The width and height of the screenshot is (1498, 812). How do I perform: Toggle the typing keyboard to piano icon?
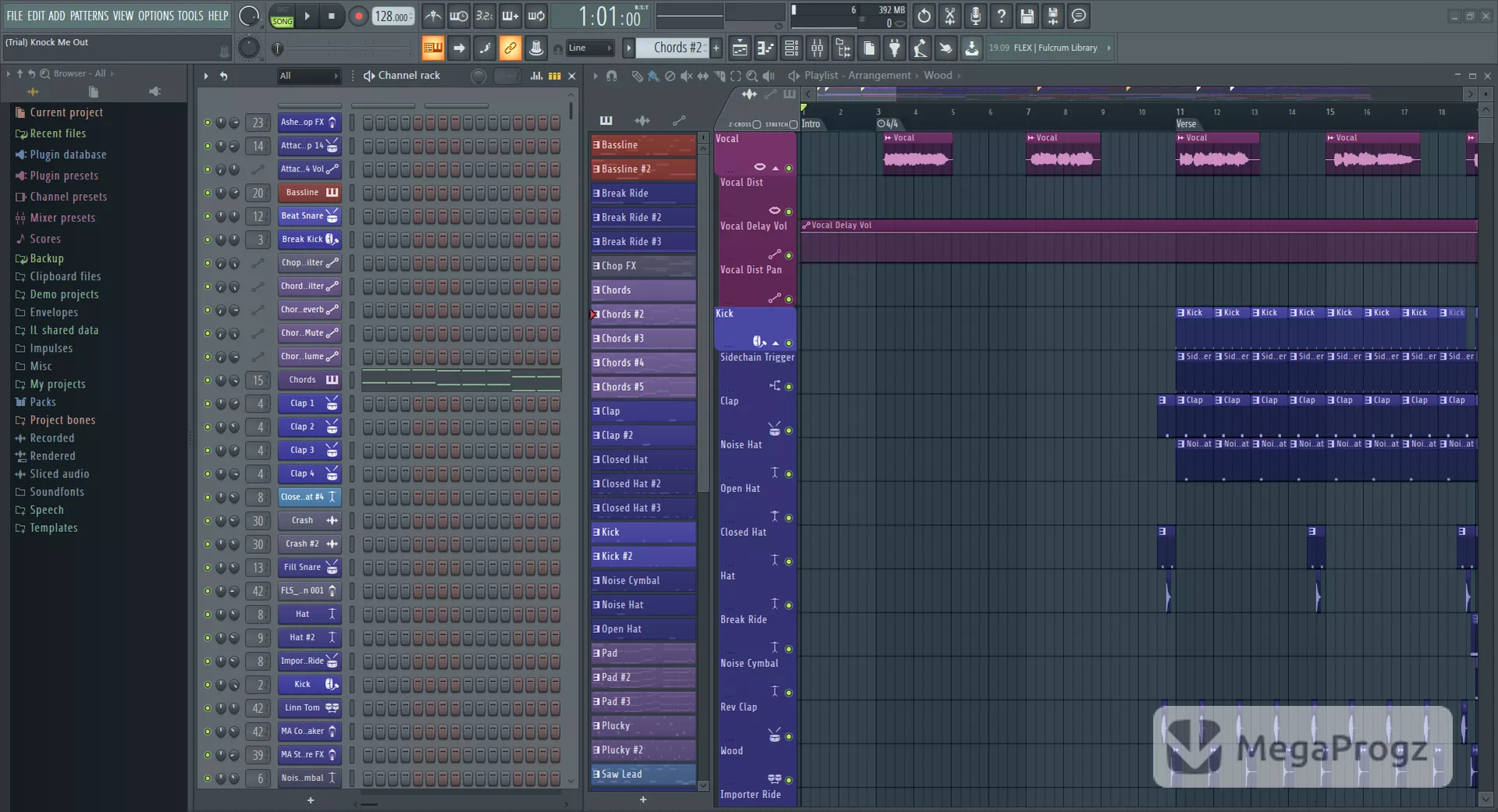pos(432,48)
